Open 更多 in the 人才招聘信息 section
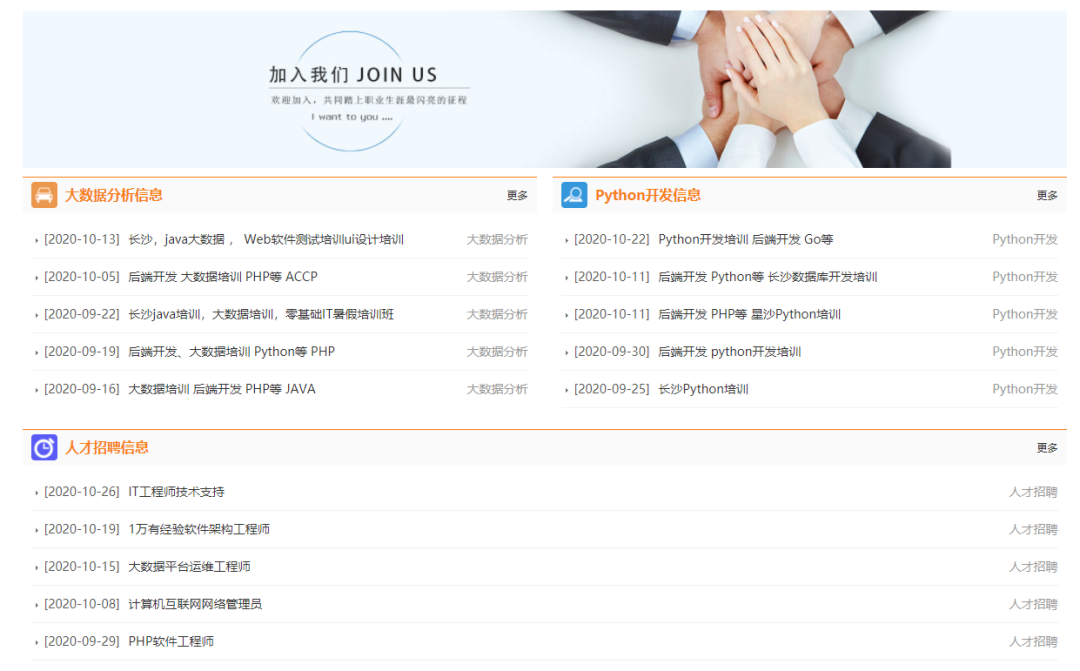This screenshot has width=1080, height=671. [1047, 448]
